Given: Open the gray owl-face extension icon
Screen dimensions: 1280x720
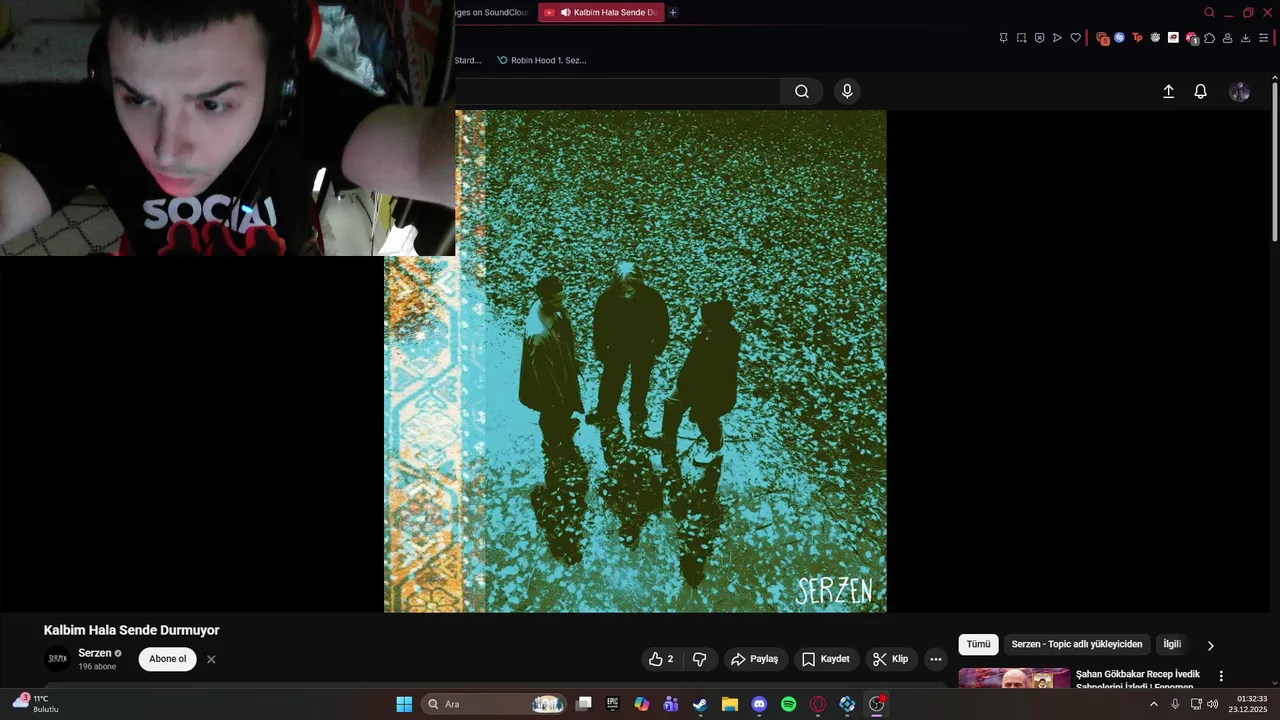Looking at the screenshot, I should [1155, 38].
